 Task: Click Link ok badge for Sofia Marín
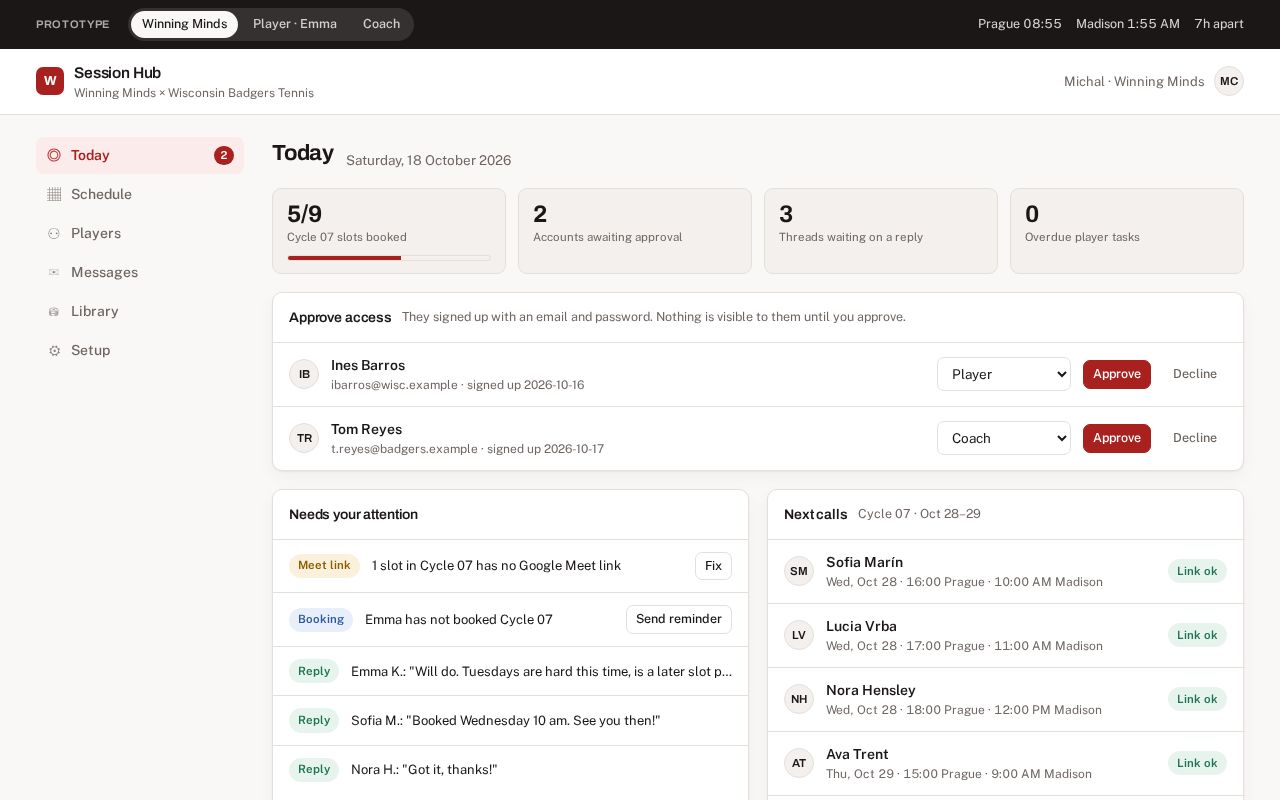[1197, 571]
